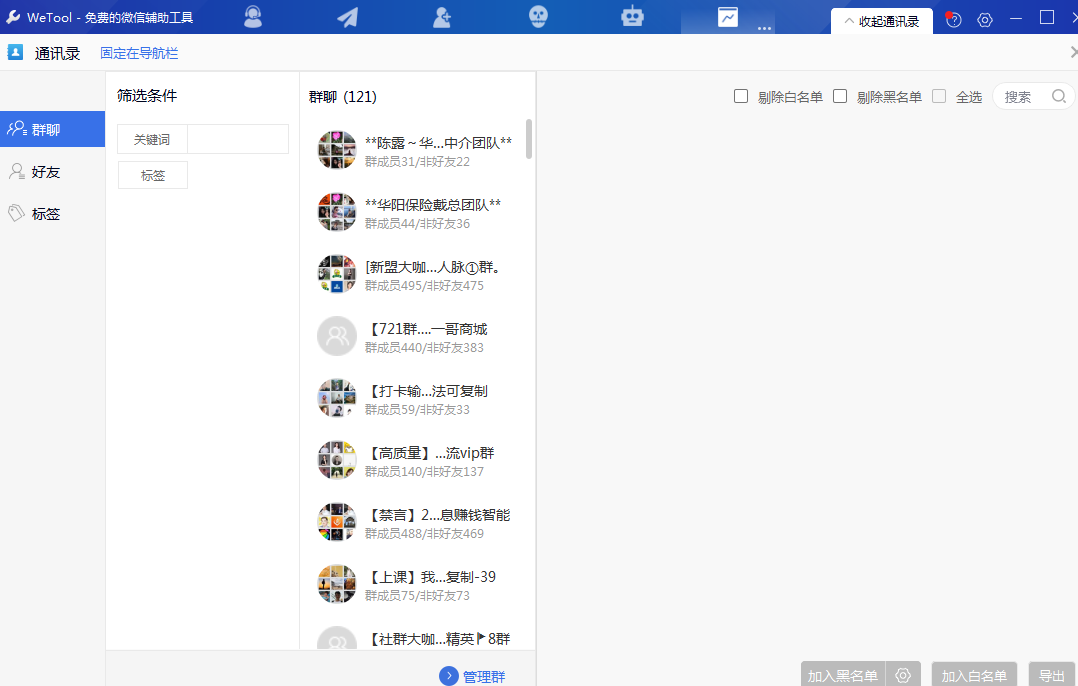Enable 剔除白名单 checkbox
Image resolution: width=1078 pixels, height=686 pixels.
point(740,96)
